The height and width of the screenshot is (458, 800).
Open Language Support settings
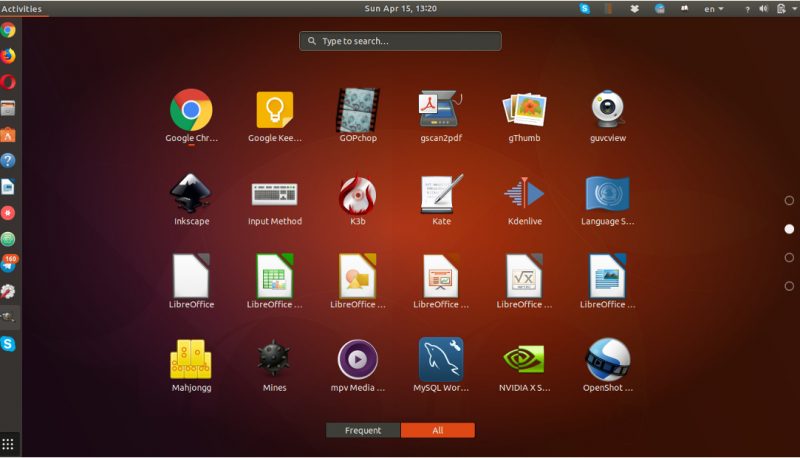[x=608, y=193]
